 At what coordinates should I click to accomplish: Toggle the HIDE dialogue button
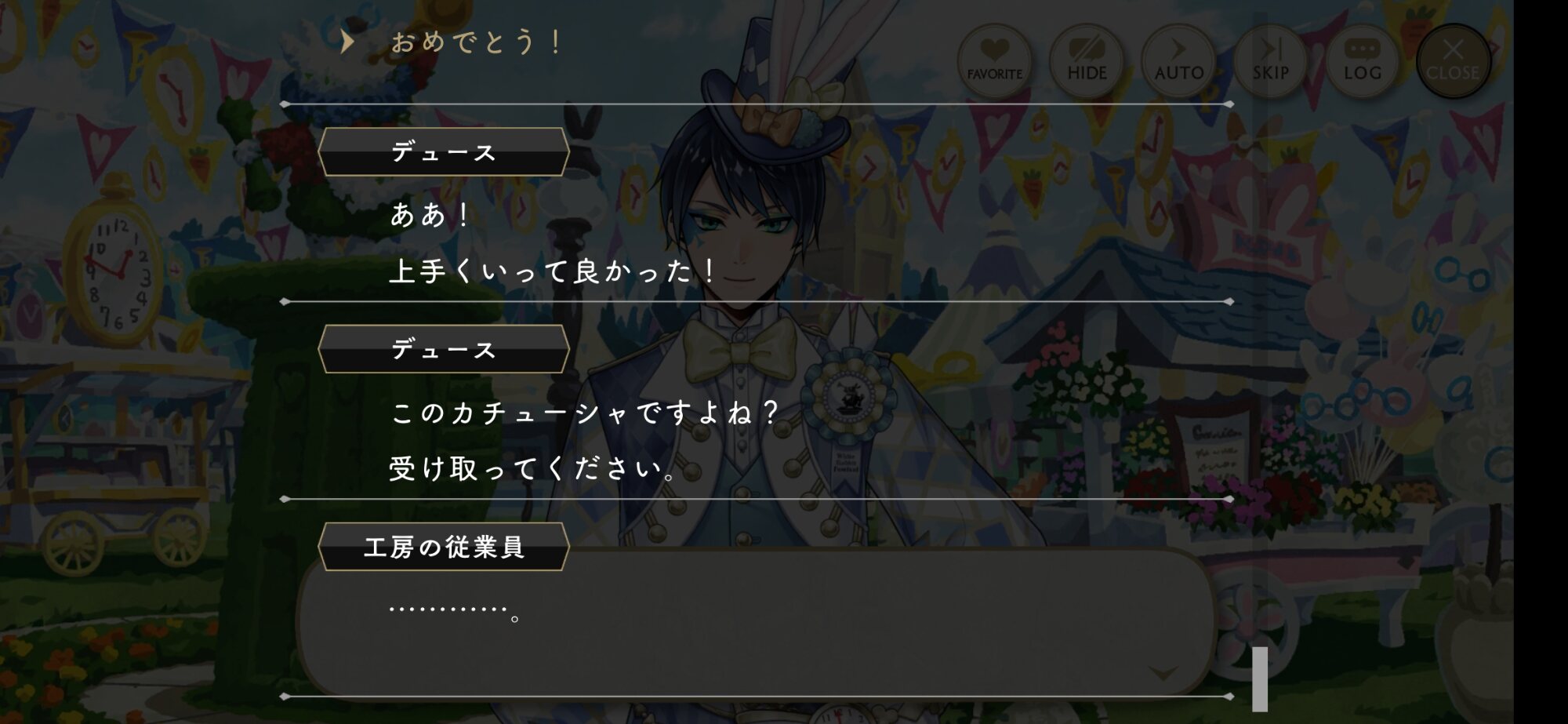click(x=1087, y=60)
